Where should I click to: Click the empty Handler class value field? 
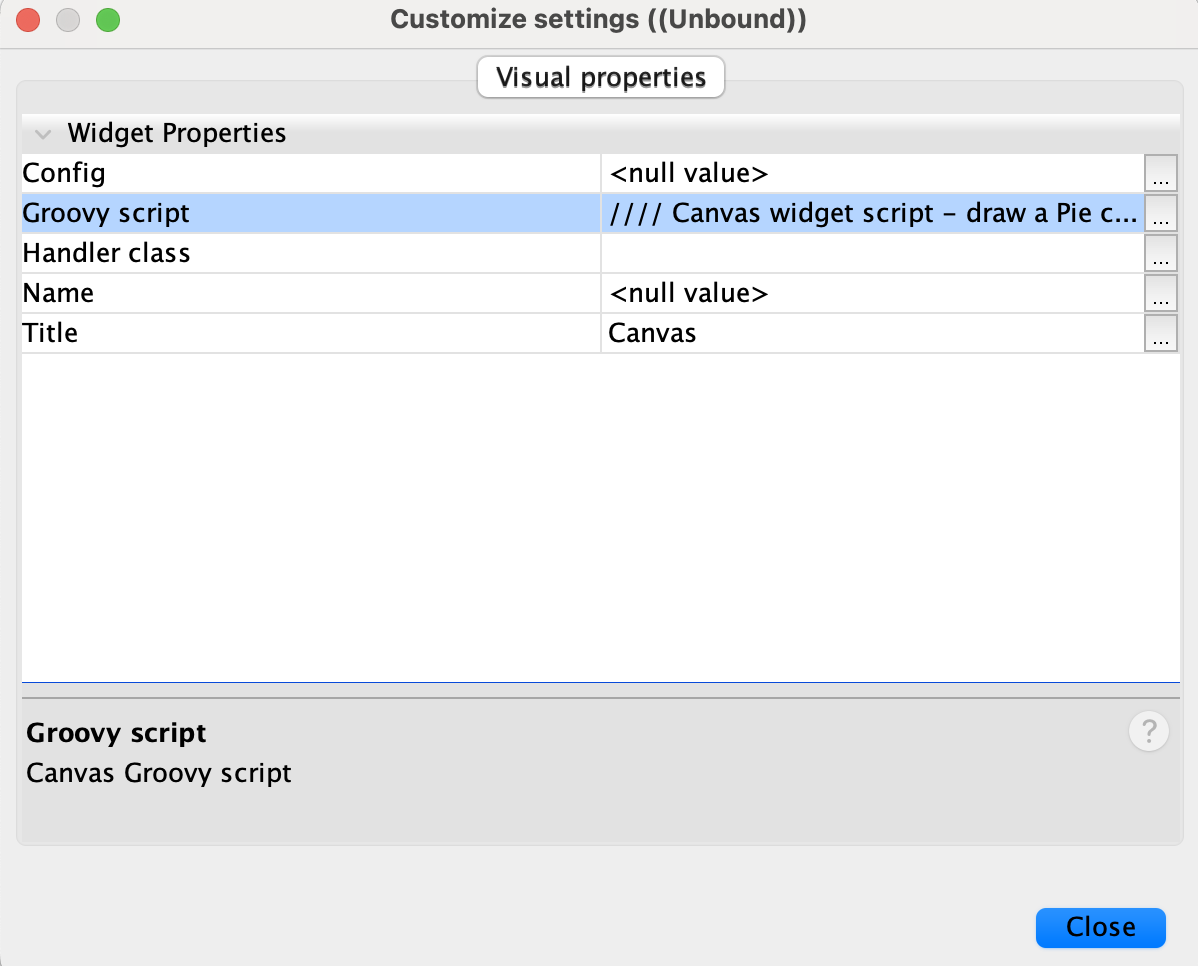870,253
